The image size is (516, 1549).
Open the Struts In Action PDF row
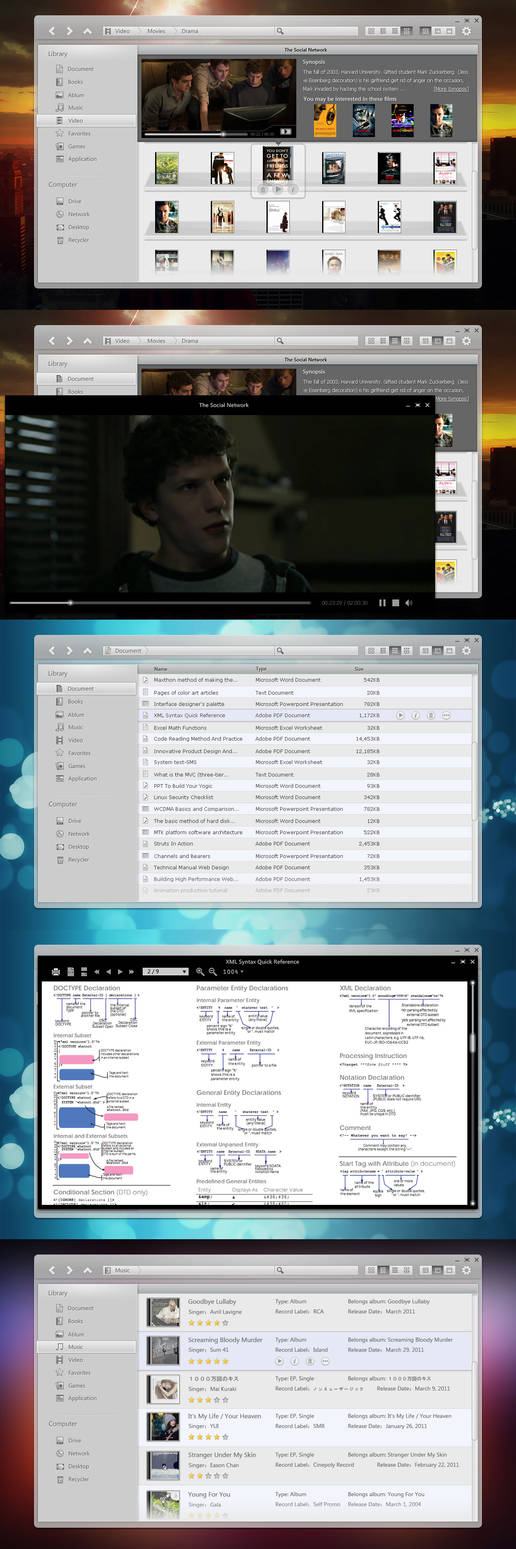[x=303, y=844]
